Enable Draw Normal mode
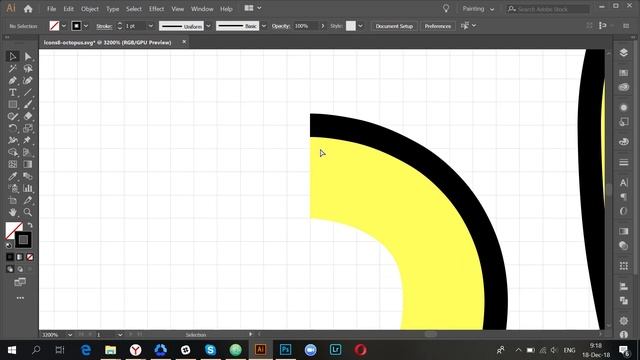Image resolution: width=640 pixels, height=360 pixels. (x=10, y=269)
